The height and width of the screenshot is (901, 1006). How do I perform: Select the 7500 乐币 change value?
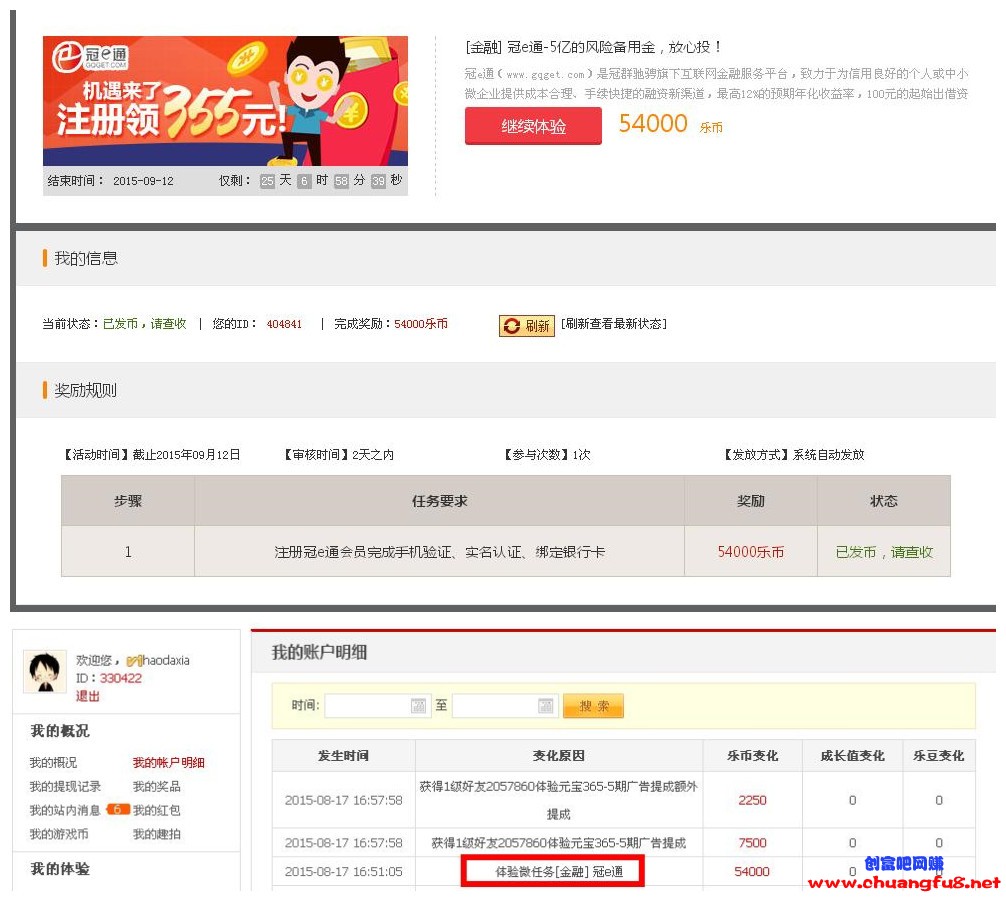(753, 843)
